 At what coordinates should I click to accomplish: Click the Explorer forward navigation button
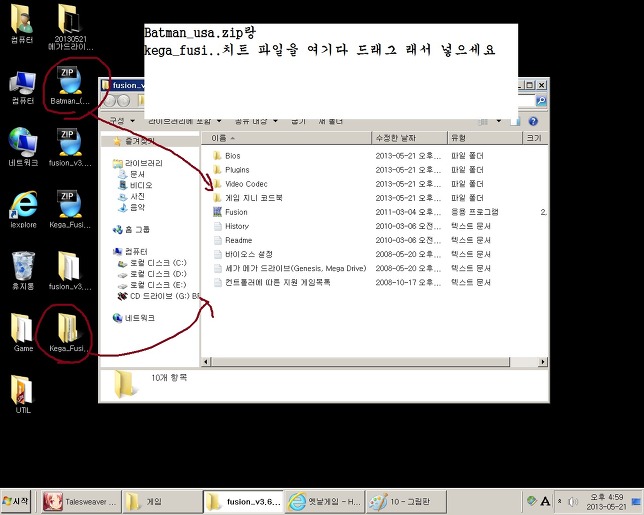(x=124, y=101)
